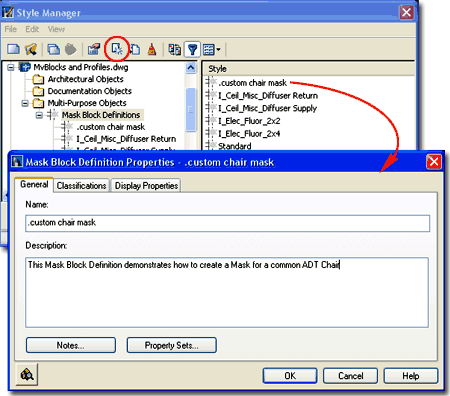Click the New Drawing toolbar icon
This screenshot has width=450, height=396.
coord(13,49)
